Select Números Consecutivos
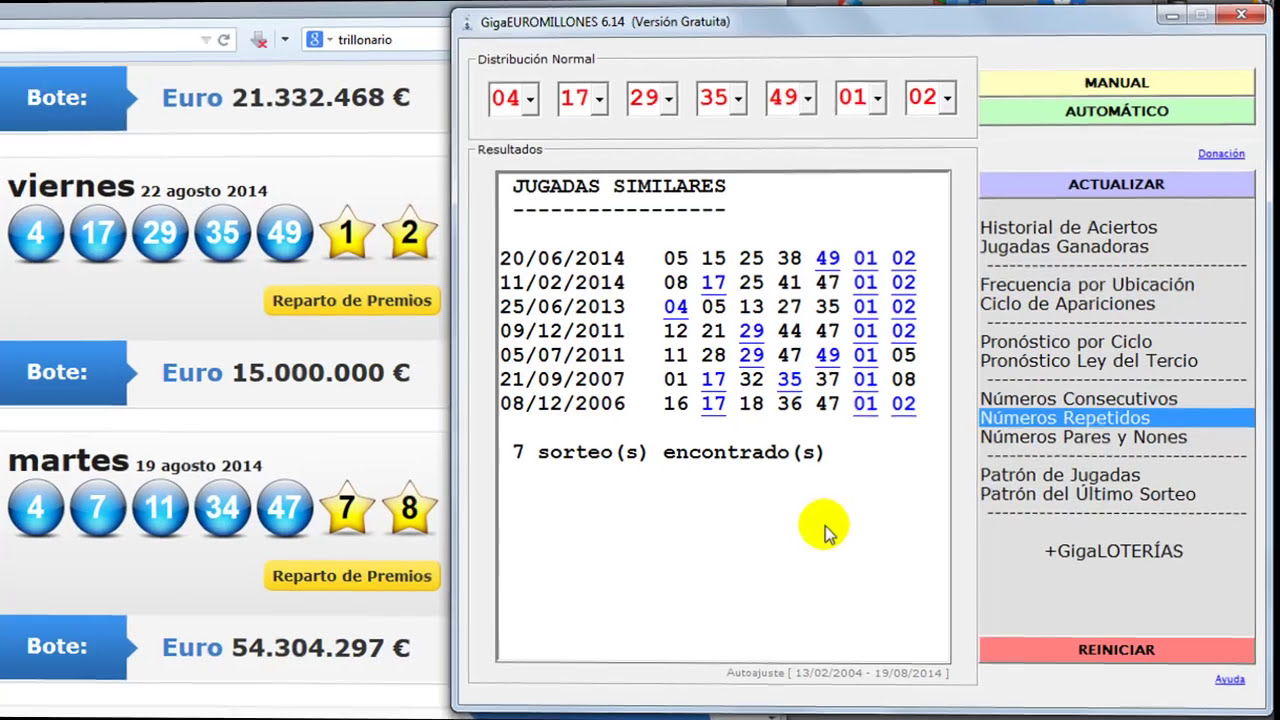 pos(1079,399)
